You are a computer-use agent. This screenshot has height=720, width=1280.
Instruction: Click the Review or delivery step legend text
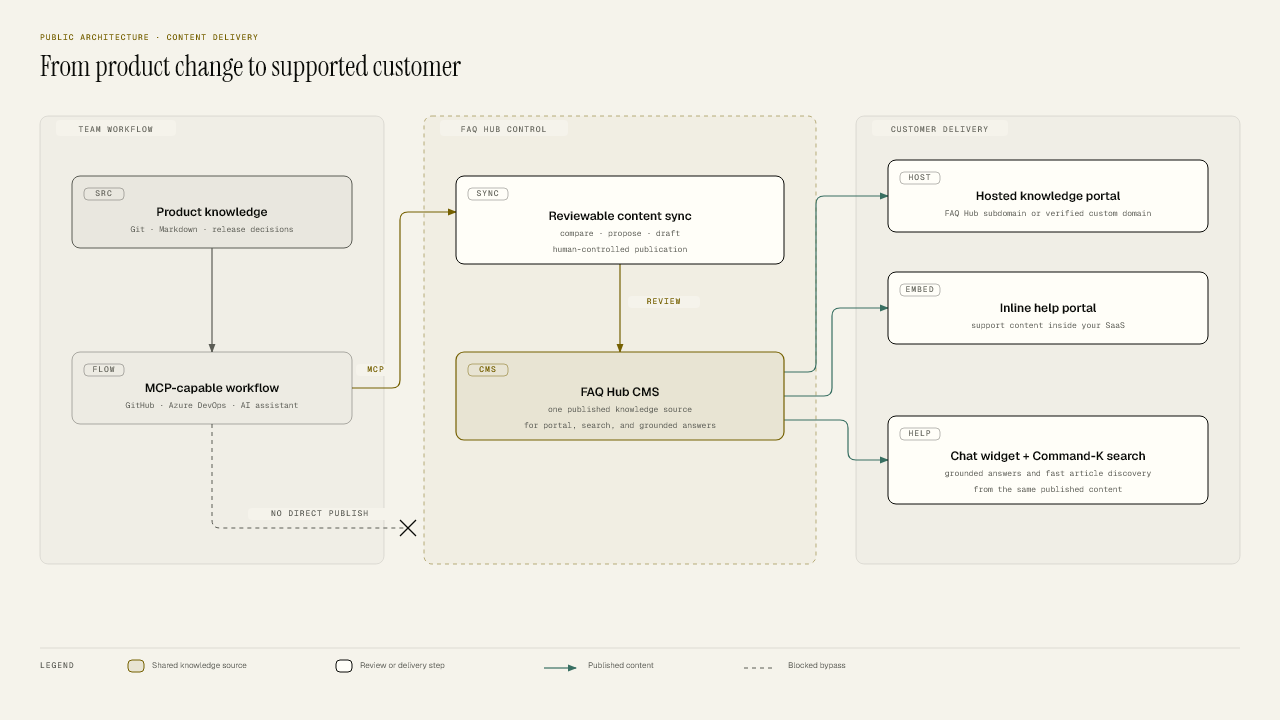pos(402,666)
